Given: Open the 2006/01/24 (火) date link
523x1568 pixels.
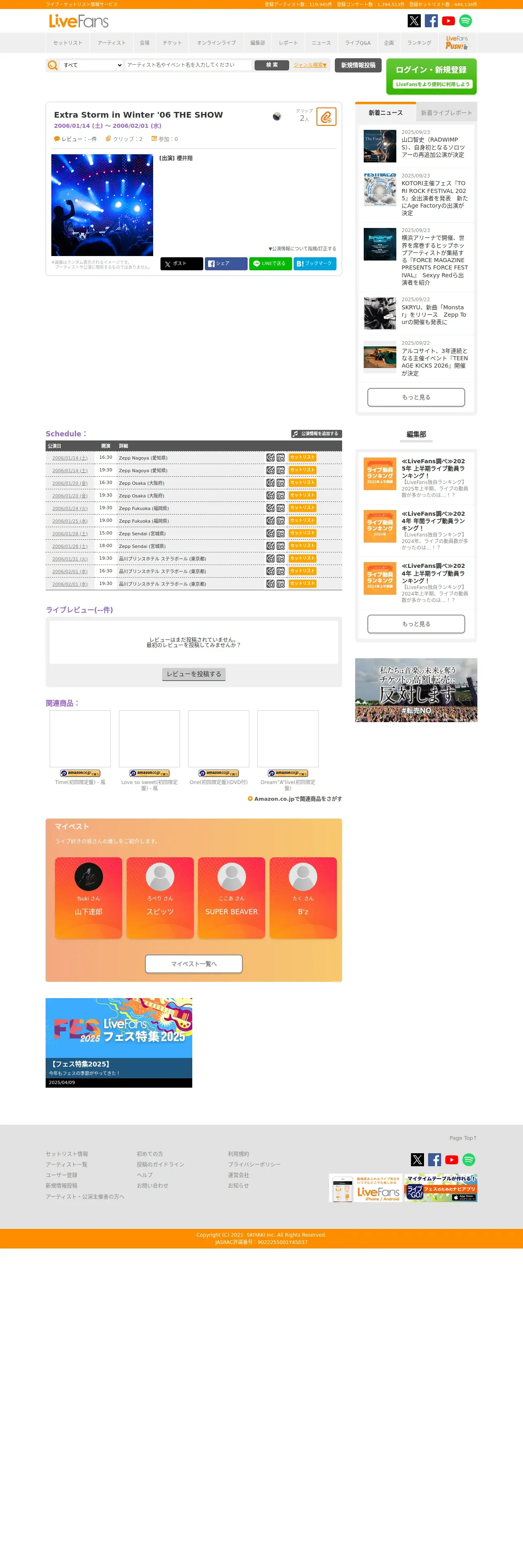Looking at the screenshot, I should tap(69, 508).
